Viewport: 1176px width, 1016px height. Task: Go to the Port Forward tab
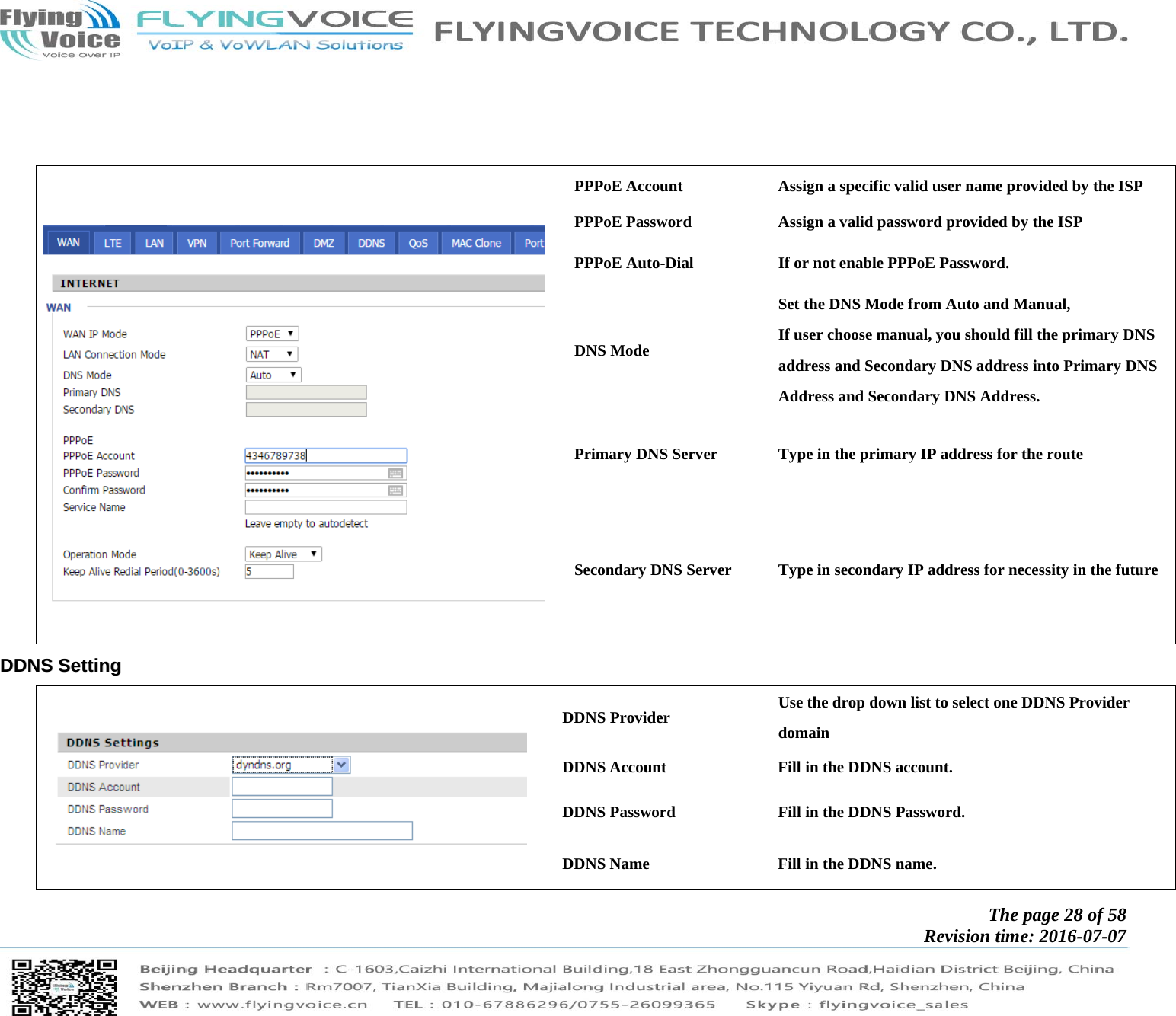[260, 243]
